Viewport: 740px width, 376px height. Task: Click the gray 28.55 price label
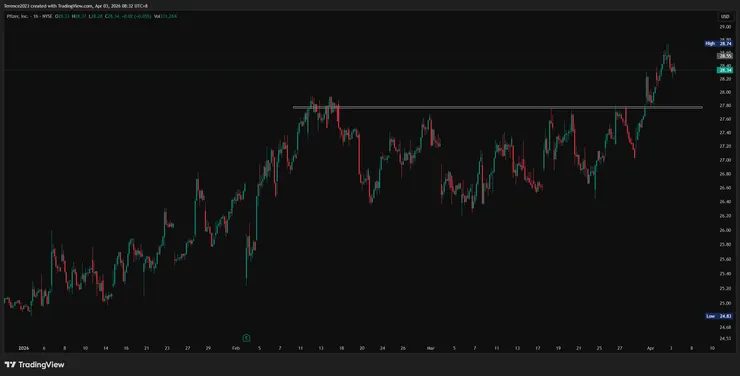point(725,56)
